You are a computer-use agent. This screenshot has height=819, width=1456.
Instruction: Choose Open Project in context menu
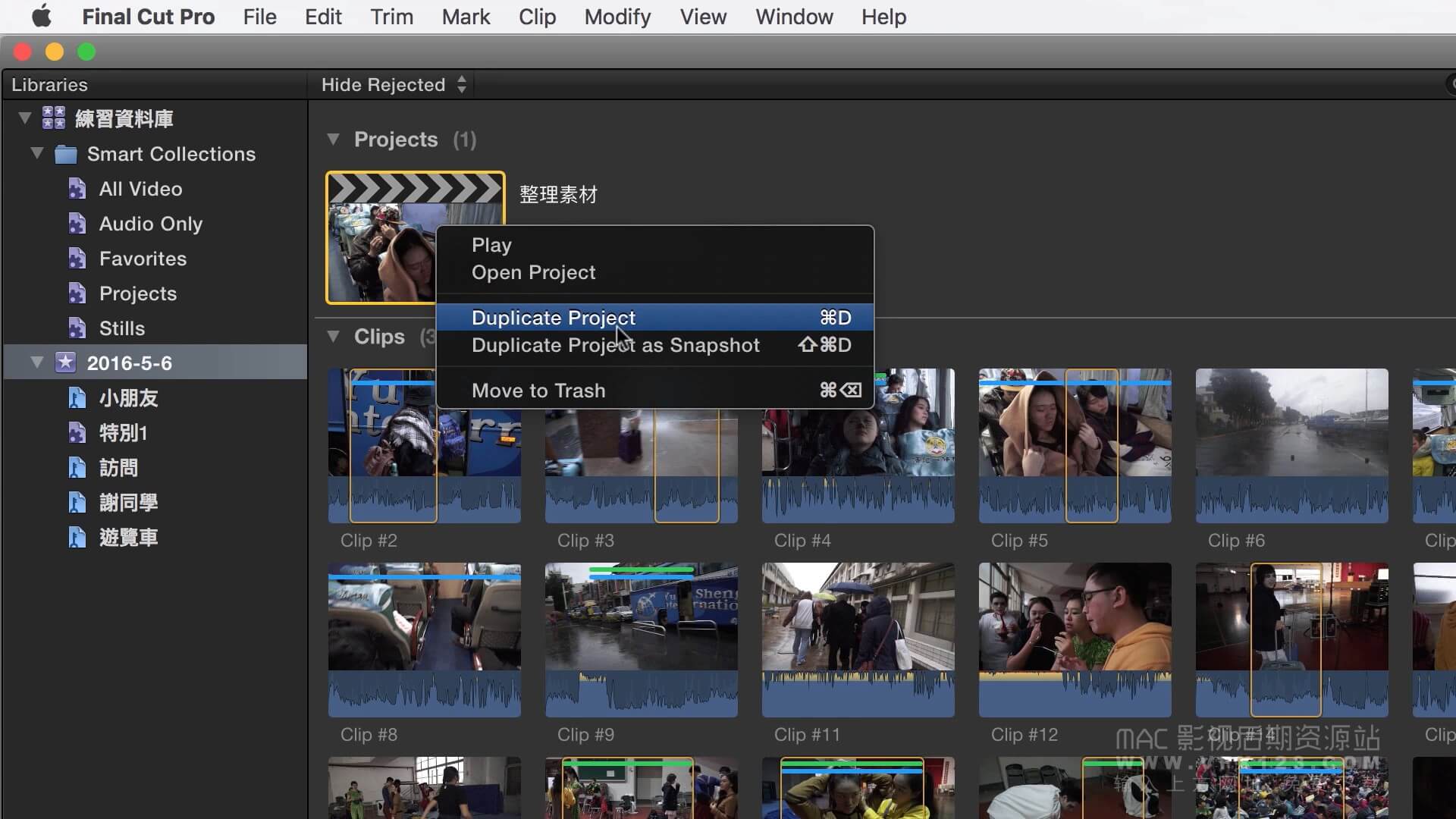point(655,272)
